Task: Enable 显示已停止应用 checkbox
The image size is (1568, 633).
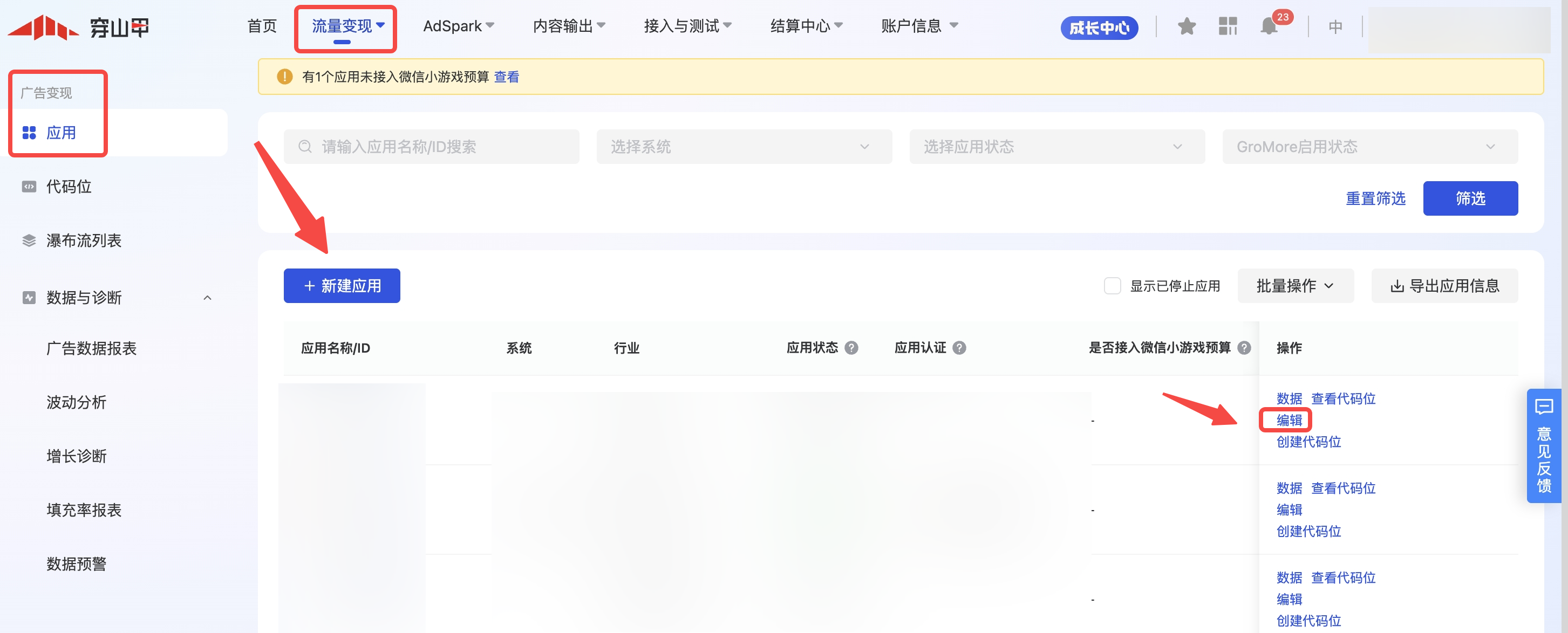Action: coord(1112,286)
